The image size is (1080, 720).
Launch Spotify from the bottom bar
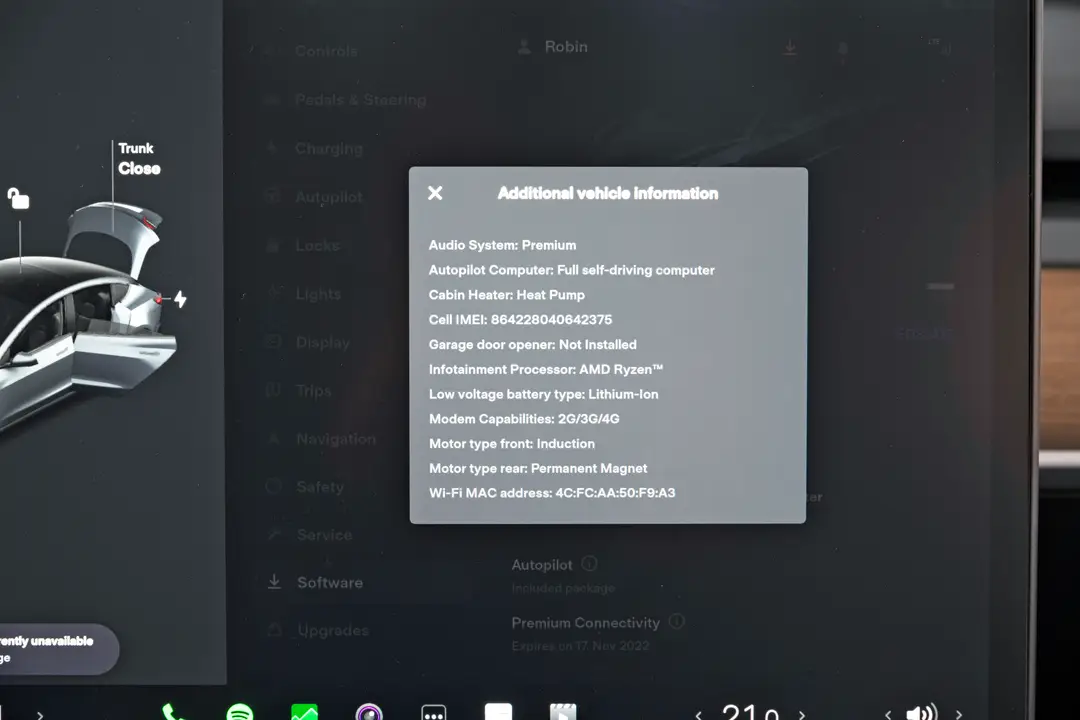tap(239, 713)
